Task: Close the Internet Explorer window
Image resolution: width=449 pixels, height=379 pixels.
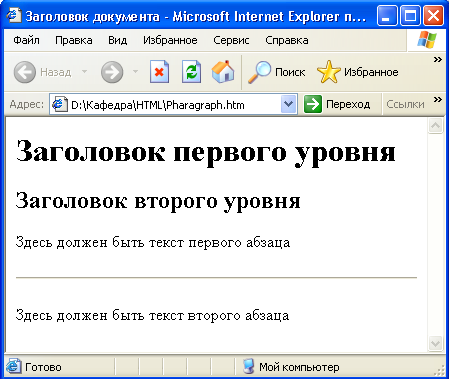Action: 433,16
